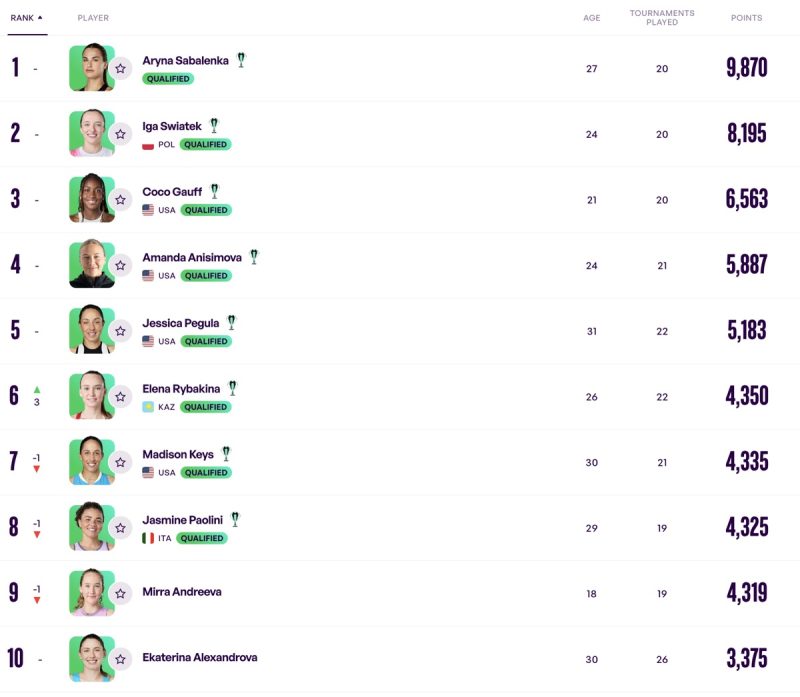Click the Player column header
The width and height of the screenshot is (800, 697).
tap(93, 18)
